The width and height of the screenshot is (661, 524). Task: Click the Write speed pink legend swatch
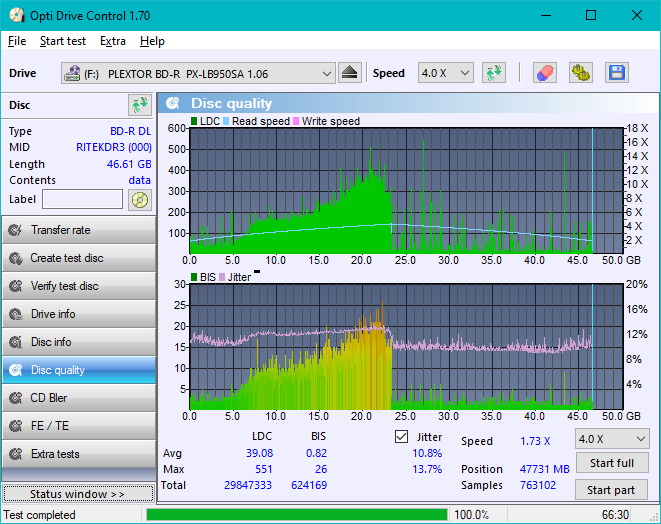296,121
